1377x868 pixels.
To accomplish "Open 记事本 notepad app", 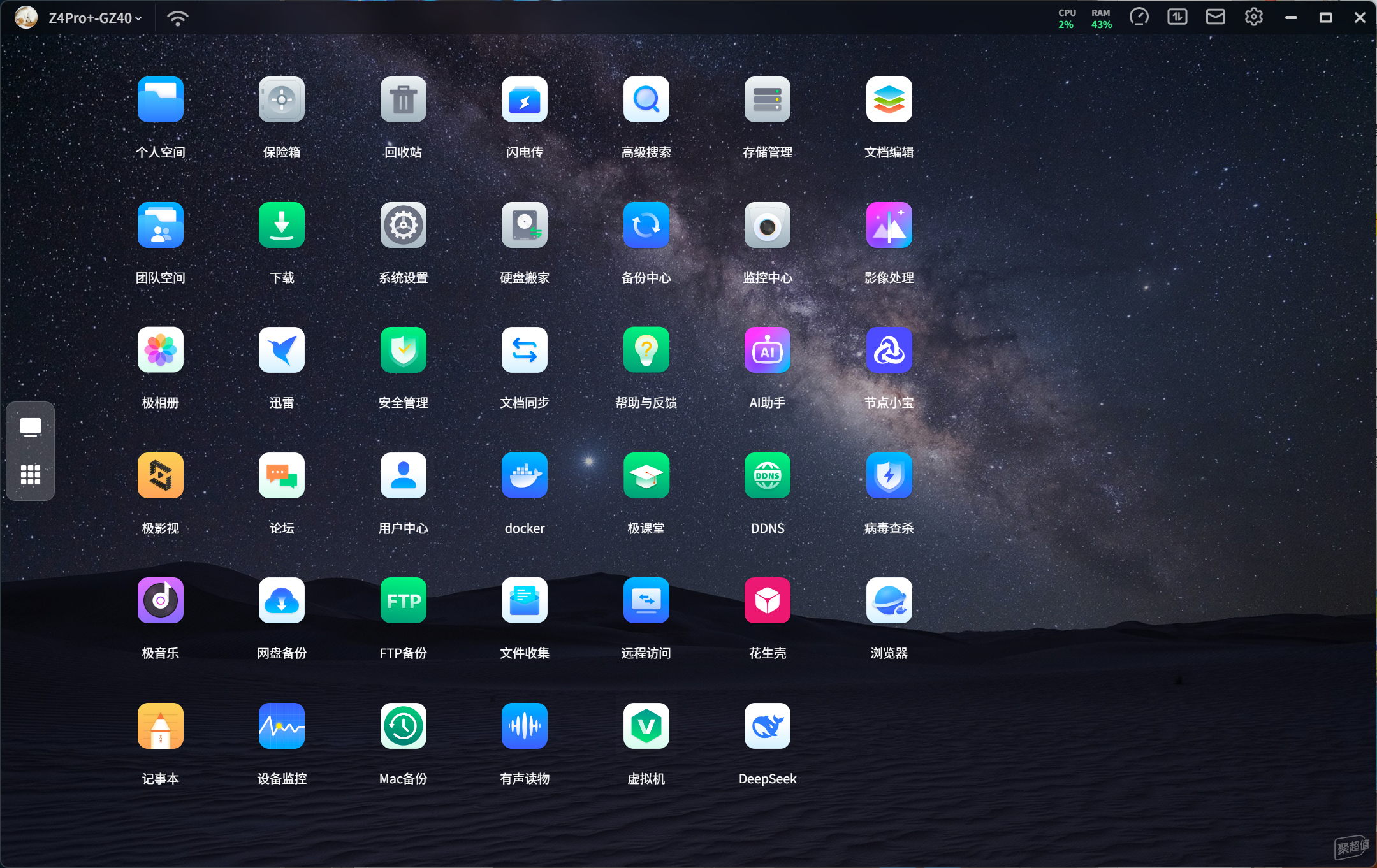I will [160, 727].
